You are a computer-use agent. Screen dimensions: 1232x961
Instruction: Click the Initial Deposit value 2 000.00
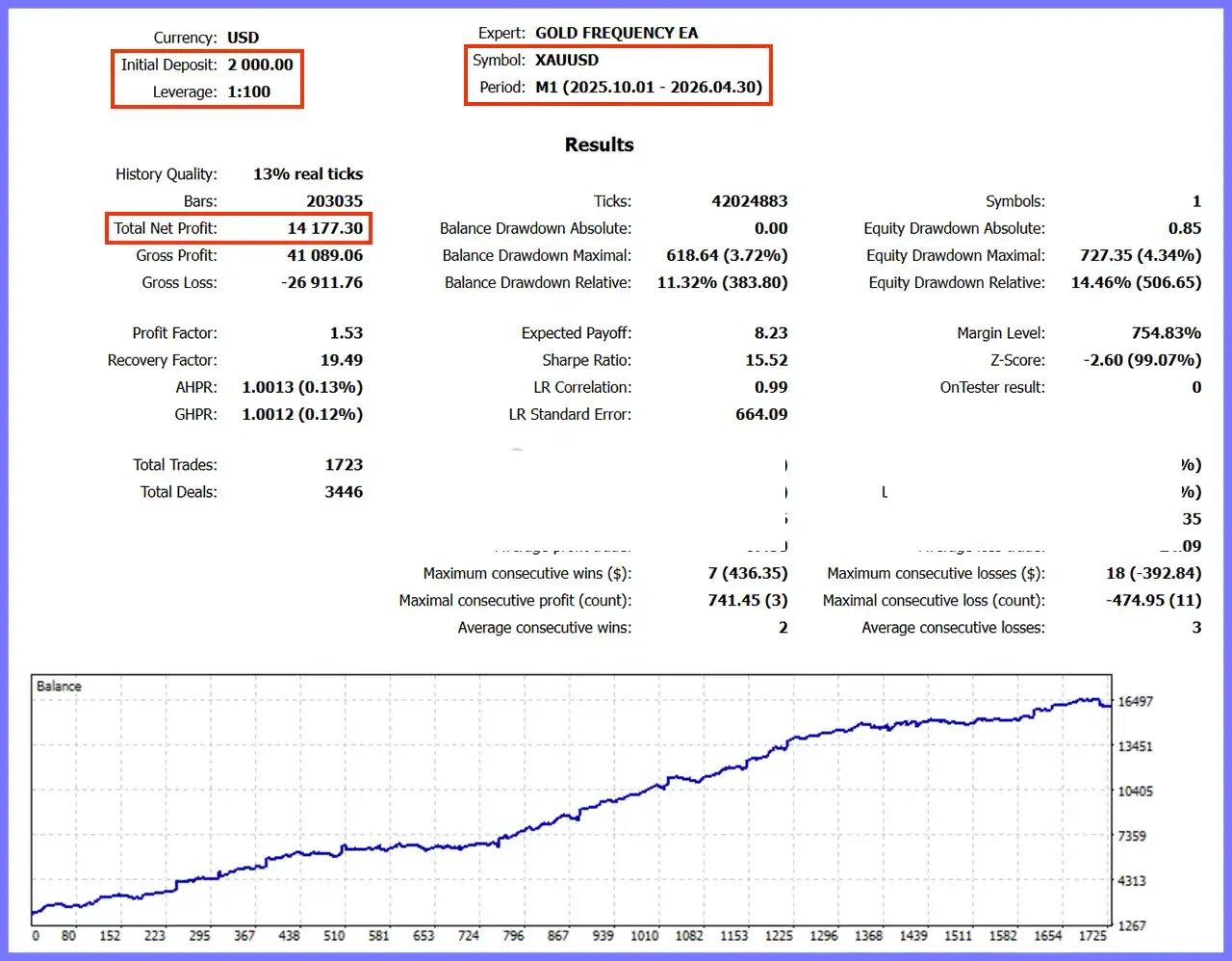pos(261,65)
